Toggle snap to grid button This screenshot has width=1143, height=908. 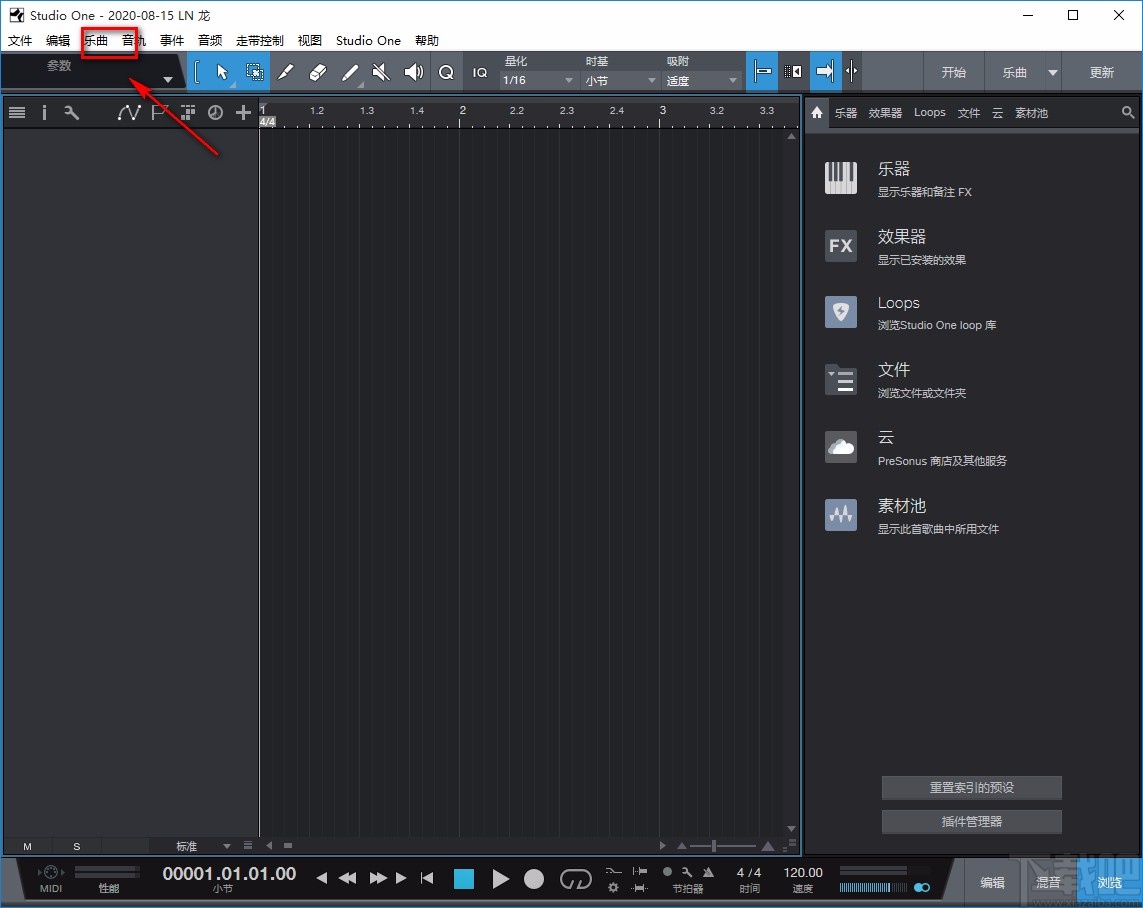pyautogui.click(x=762, y=71)
